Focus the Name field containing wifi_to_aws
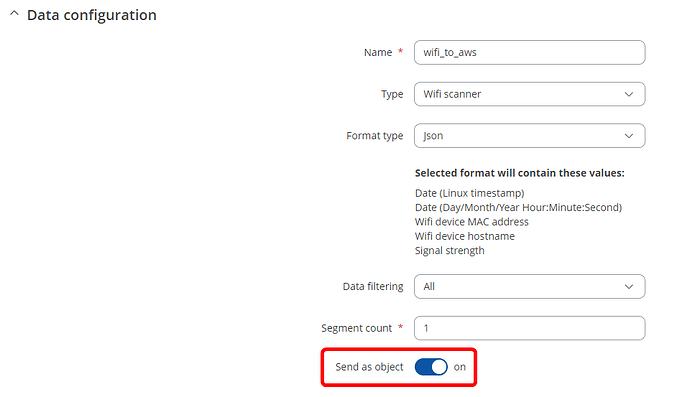The image size is (690, 397). (529, 52)
